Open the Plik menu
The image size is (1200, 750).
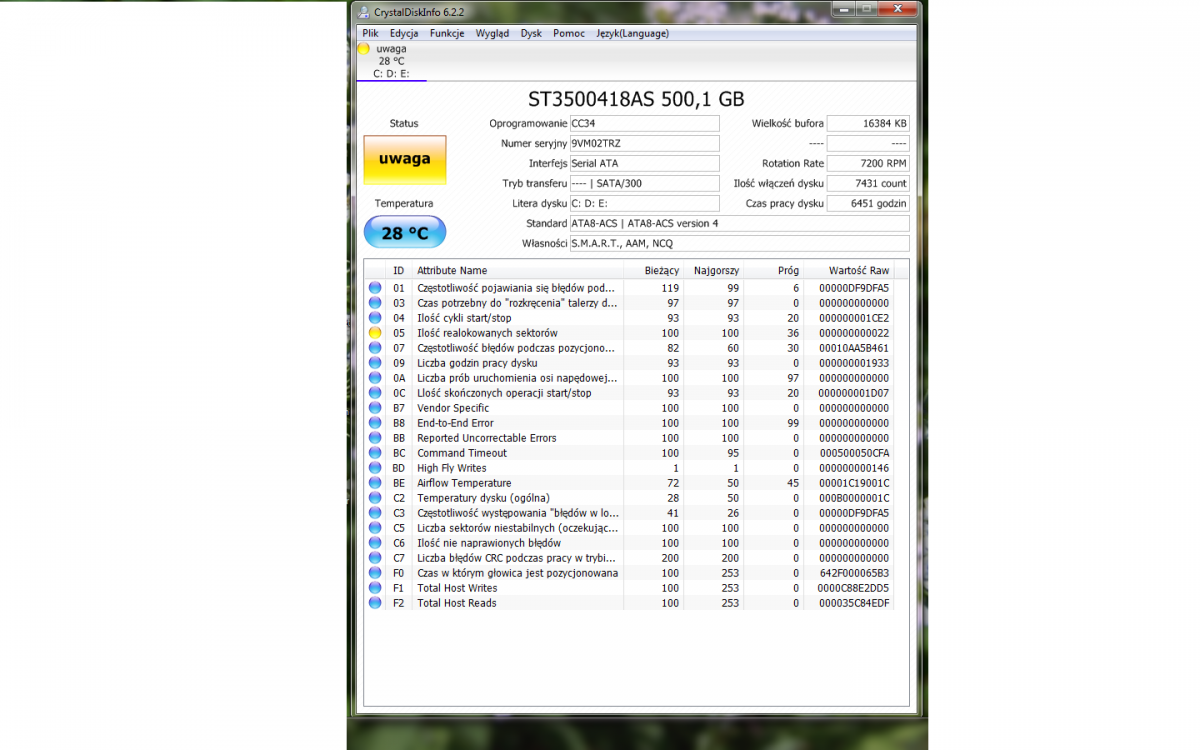370,33
